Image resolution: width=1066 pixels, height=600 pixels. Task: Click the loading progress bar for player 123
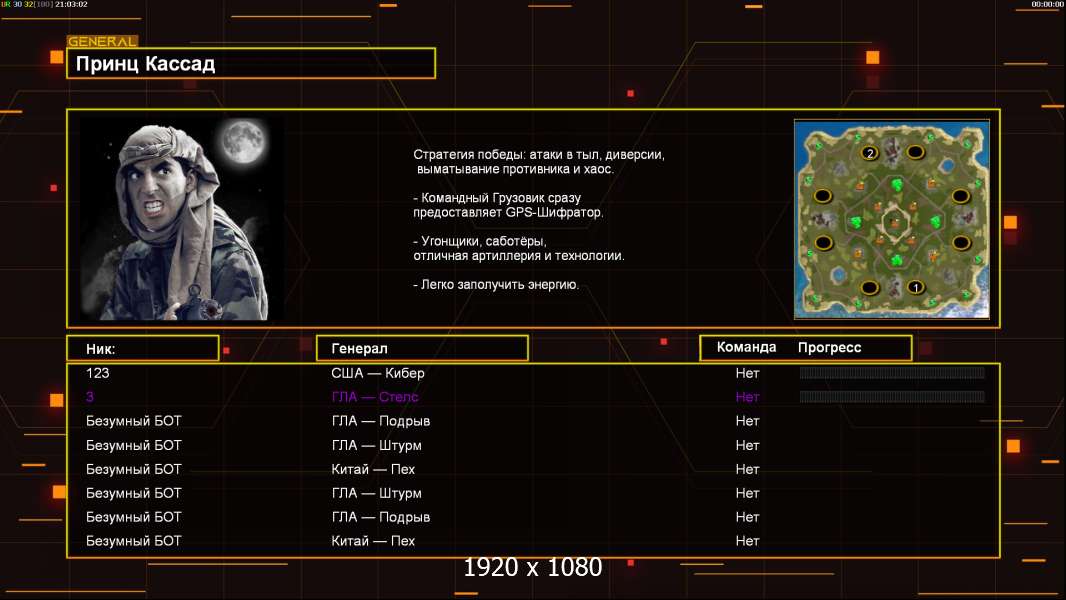(891, 373)
